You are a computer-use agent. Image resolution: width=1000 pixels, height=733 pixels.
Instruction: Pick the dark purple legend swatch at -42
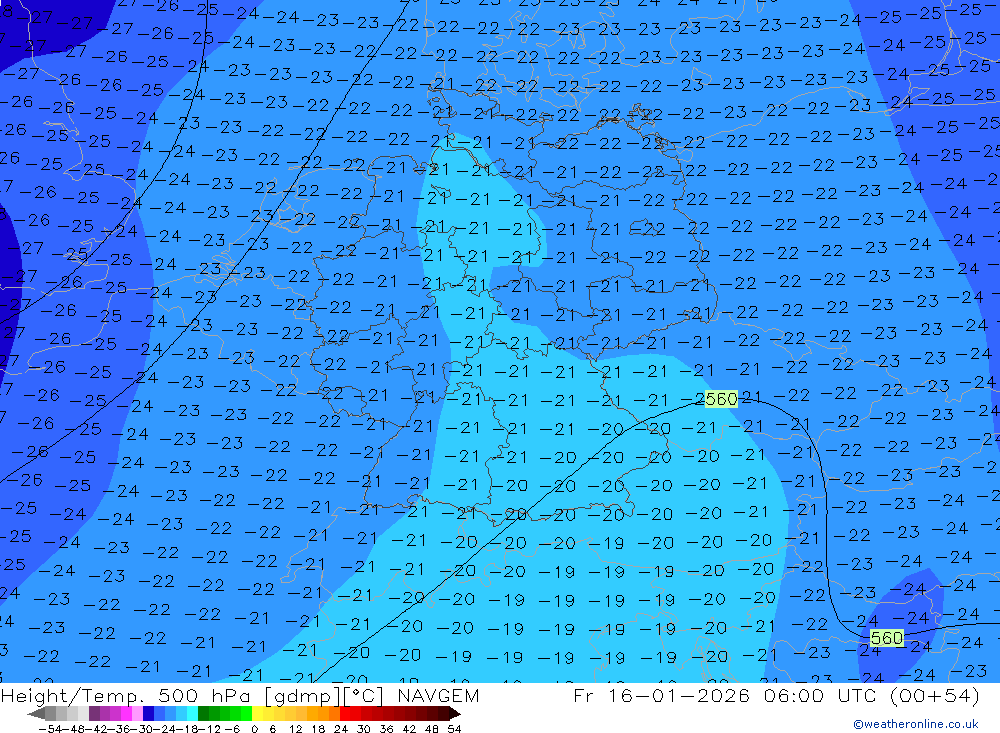pos(94,714)
